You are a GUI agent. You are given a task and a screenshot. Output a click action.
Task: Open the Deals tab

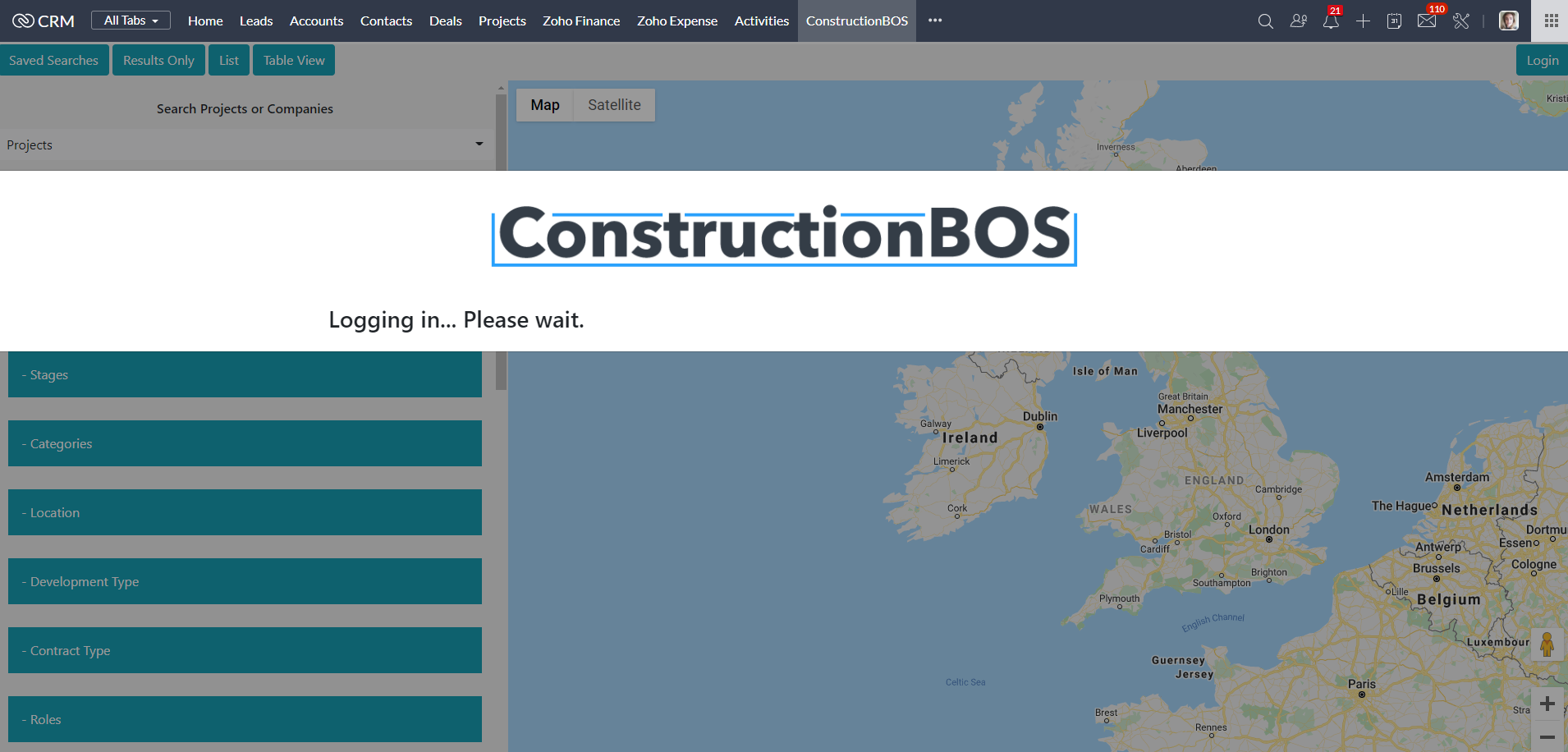point(446,21)
